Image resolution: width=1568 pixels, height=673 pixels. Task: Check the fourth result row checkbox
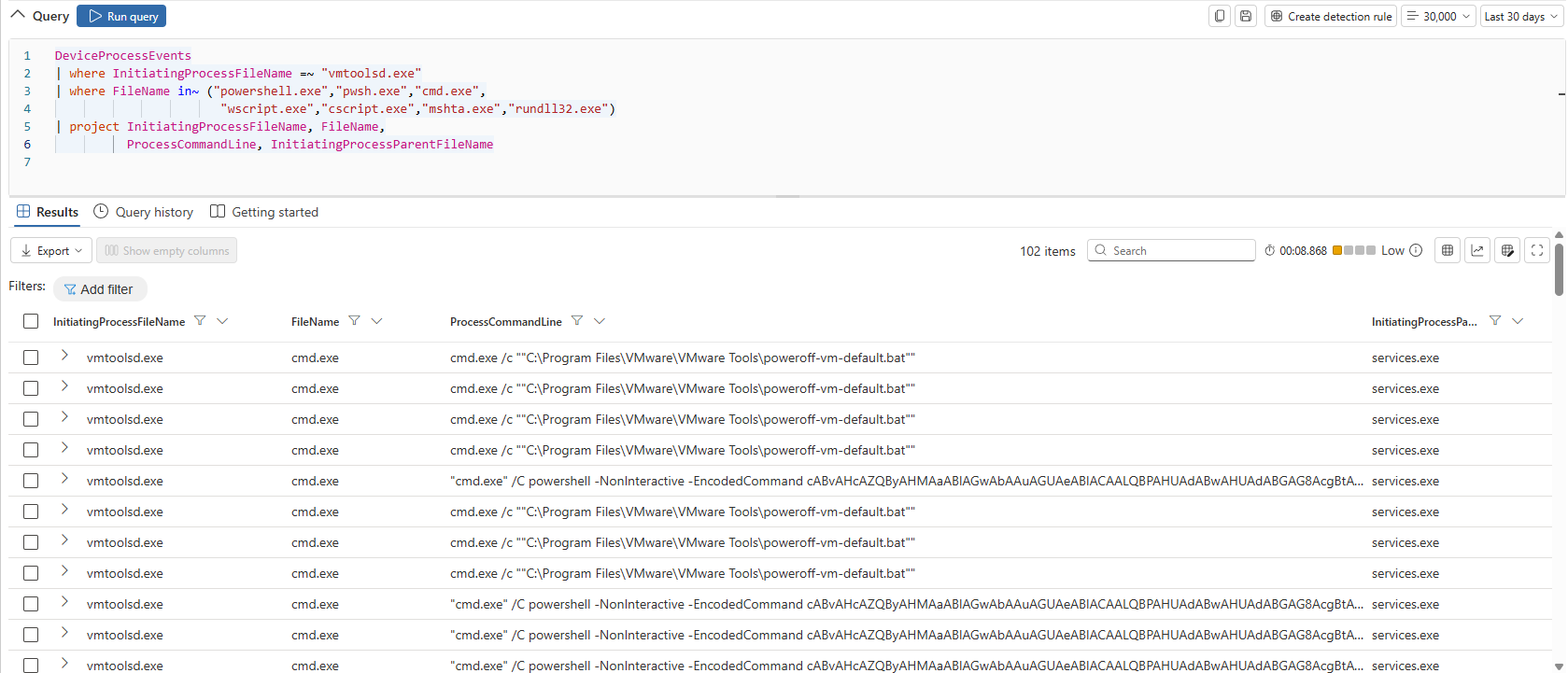click(31, 450)
